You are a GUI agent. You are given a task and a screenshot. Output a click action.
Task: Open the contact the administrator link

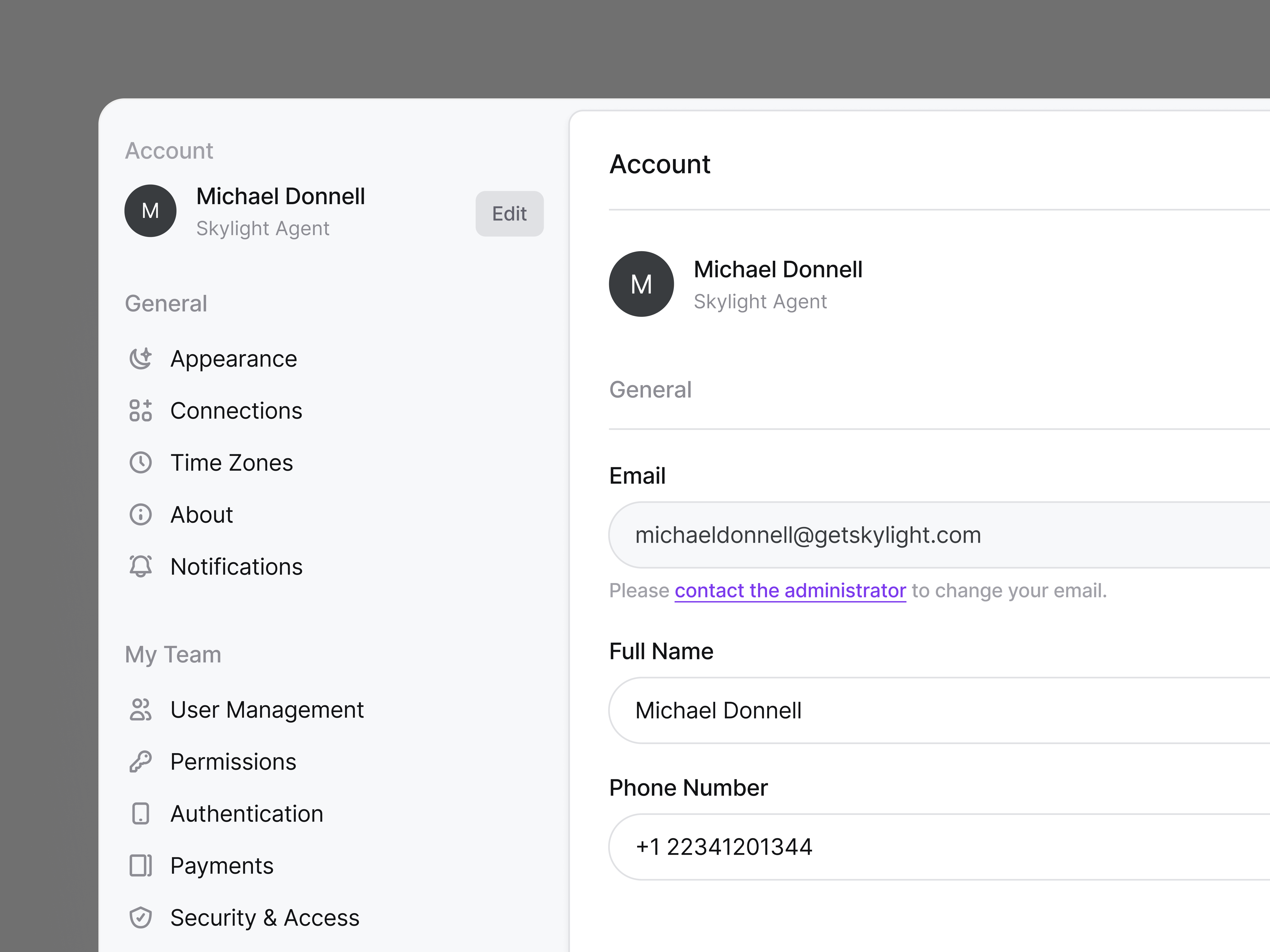click(790, 591)
